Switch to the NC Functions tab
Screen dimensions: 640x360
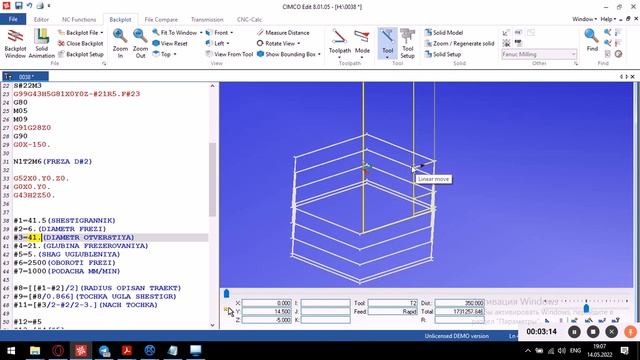[79, 19]
